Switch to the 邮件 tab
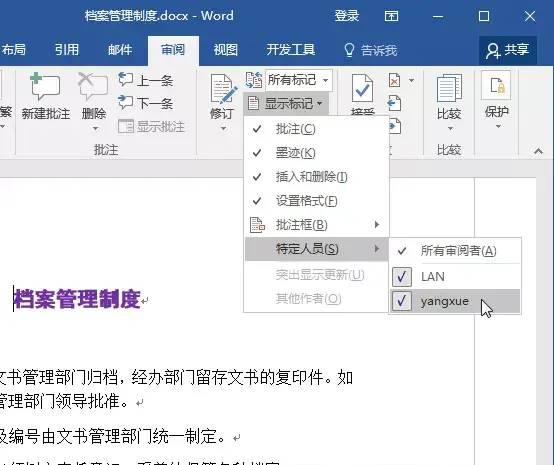 [x=120, y=50]
